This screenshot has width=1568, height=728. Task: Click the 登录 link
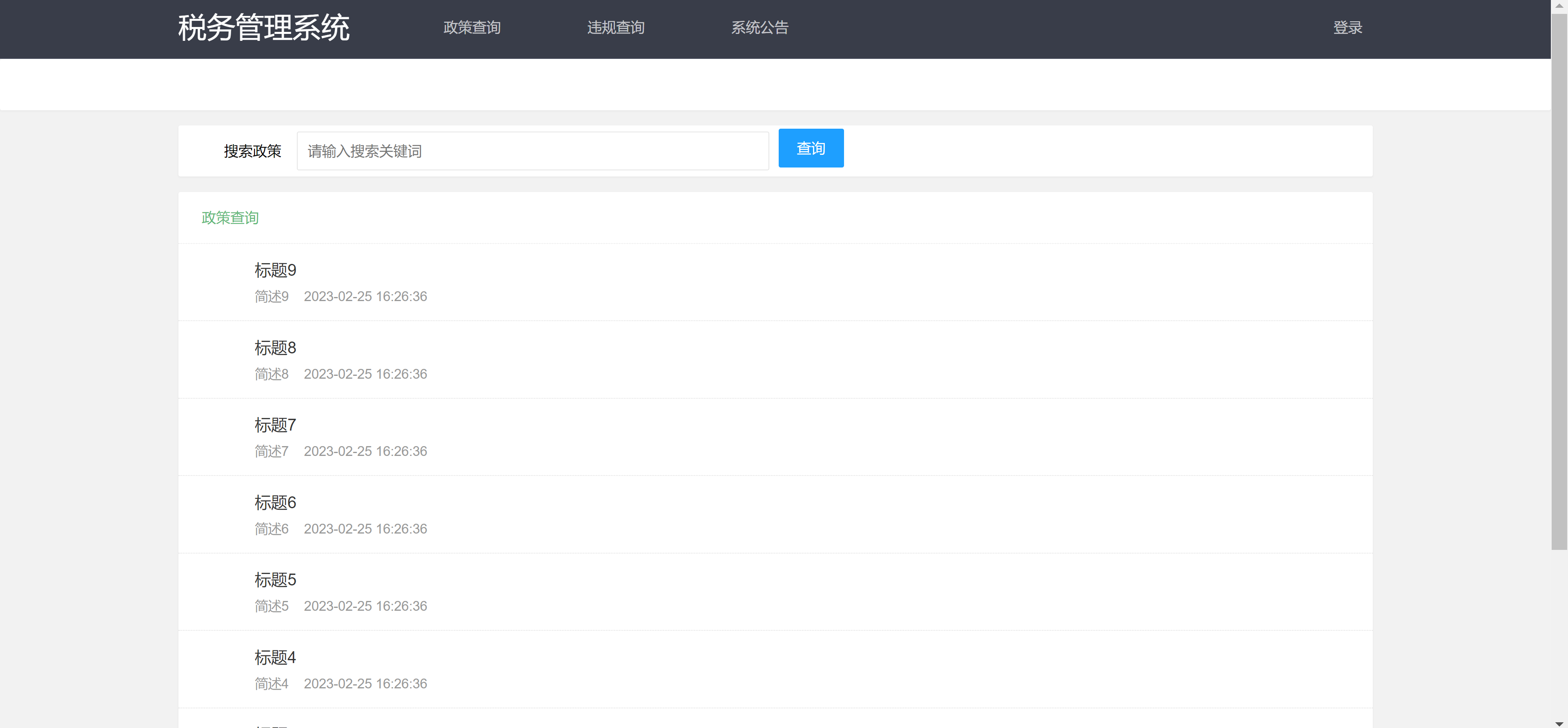[1347, 27]
